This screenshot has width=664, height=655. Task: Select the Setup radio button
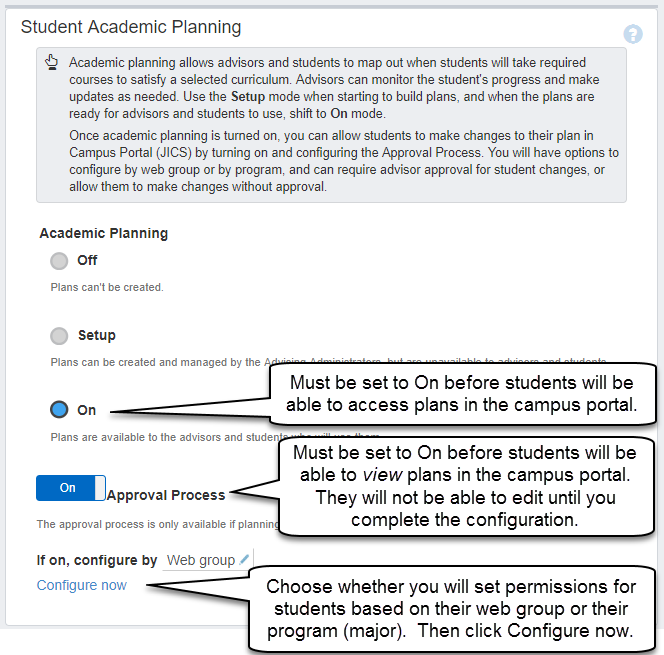(x=59, y=336)
